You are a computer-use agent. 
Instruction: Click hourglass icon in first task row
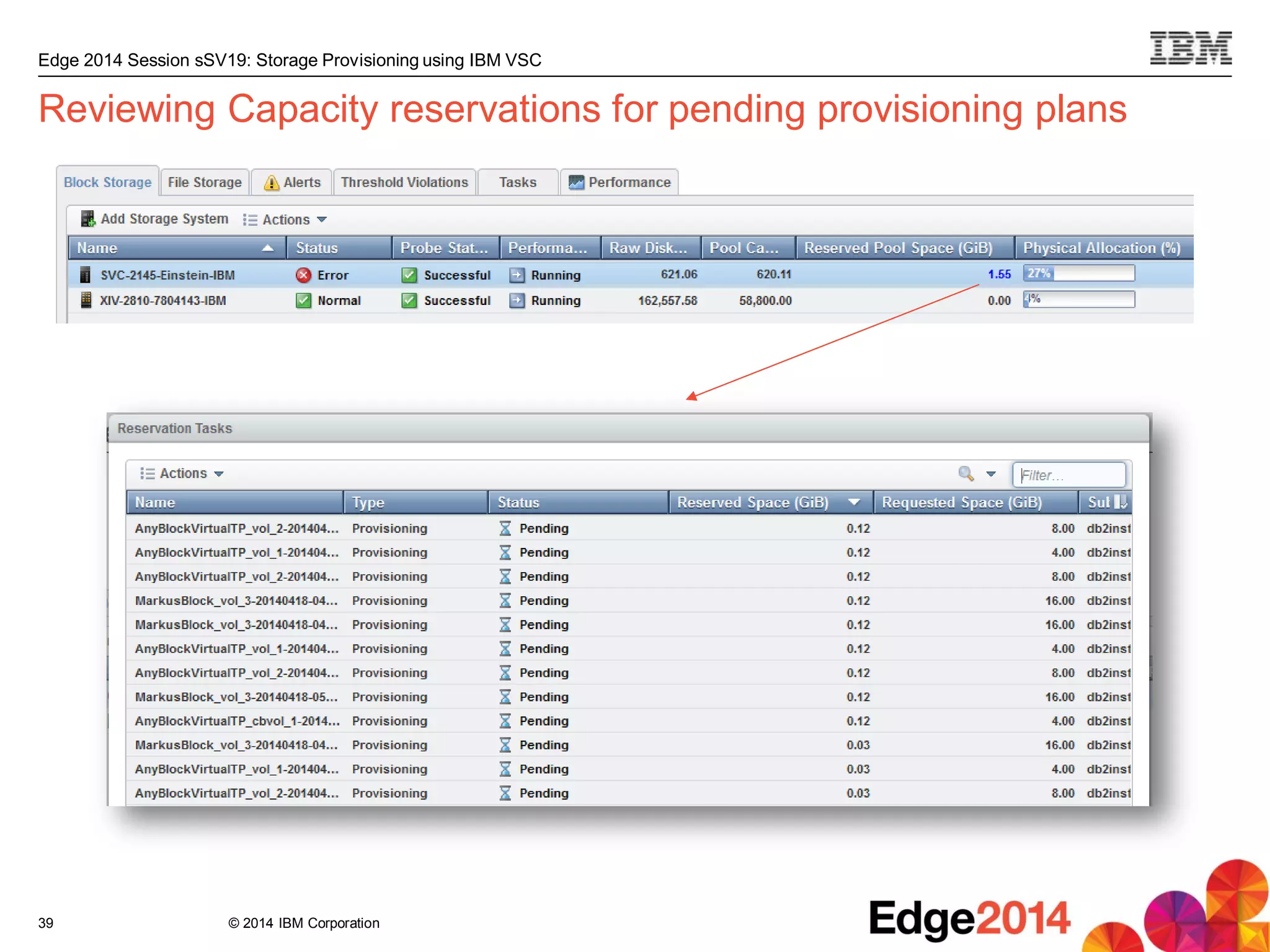pos(505,528)
